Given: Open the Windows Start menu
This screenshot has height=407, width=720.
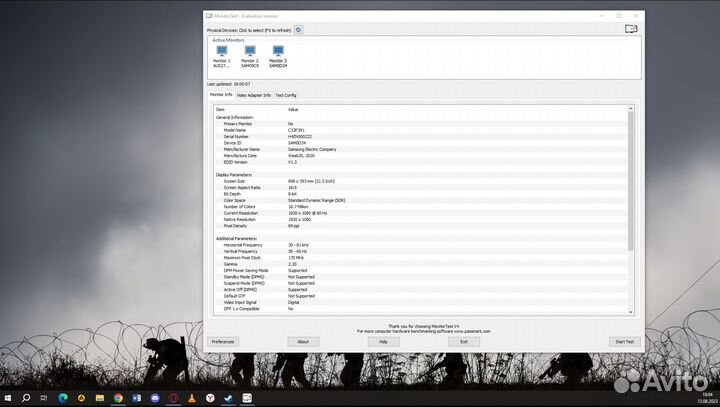Looking at the screenshot, I should point(8,398).
